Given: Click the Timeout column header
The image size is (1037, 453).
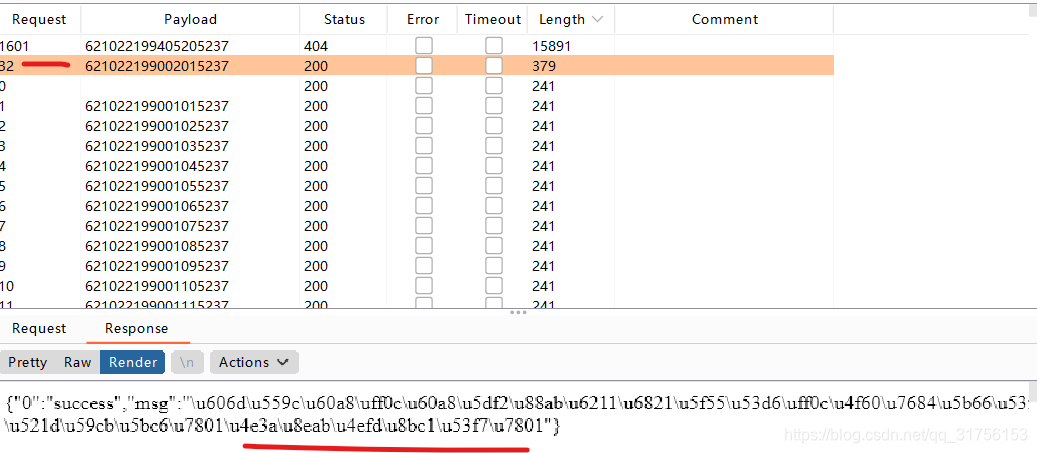Looking at the screenshot, I should coord(493,20).
